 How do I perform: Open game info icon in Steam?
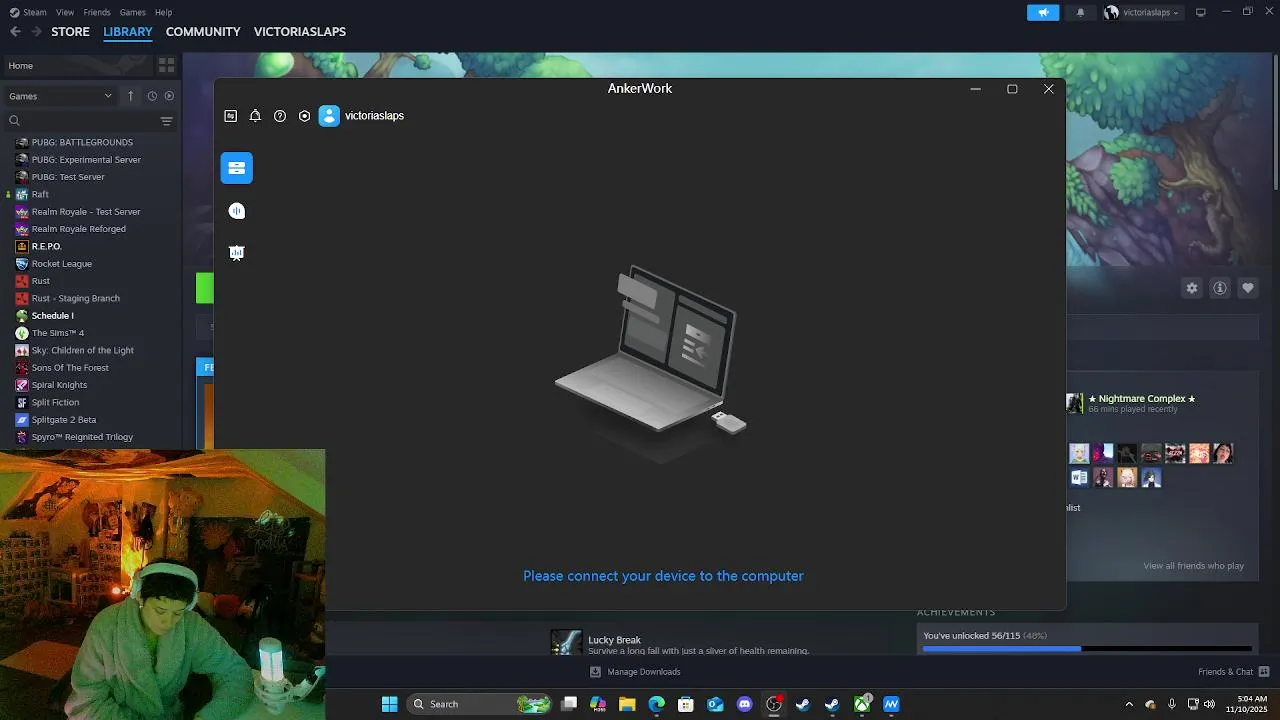pyautogui.click(x=1220, y=288)
